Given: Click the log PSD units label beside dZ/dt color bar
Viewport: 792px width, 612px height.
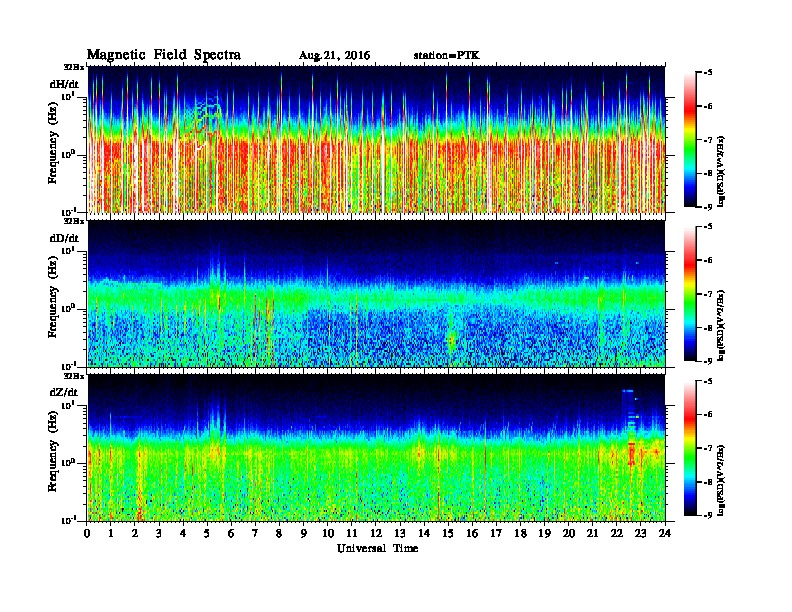Looking at the screenshot, I should click(722, 480).
